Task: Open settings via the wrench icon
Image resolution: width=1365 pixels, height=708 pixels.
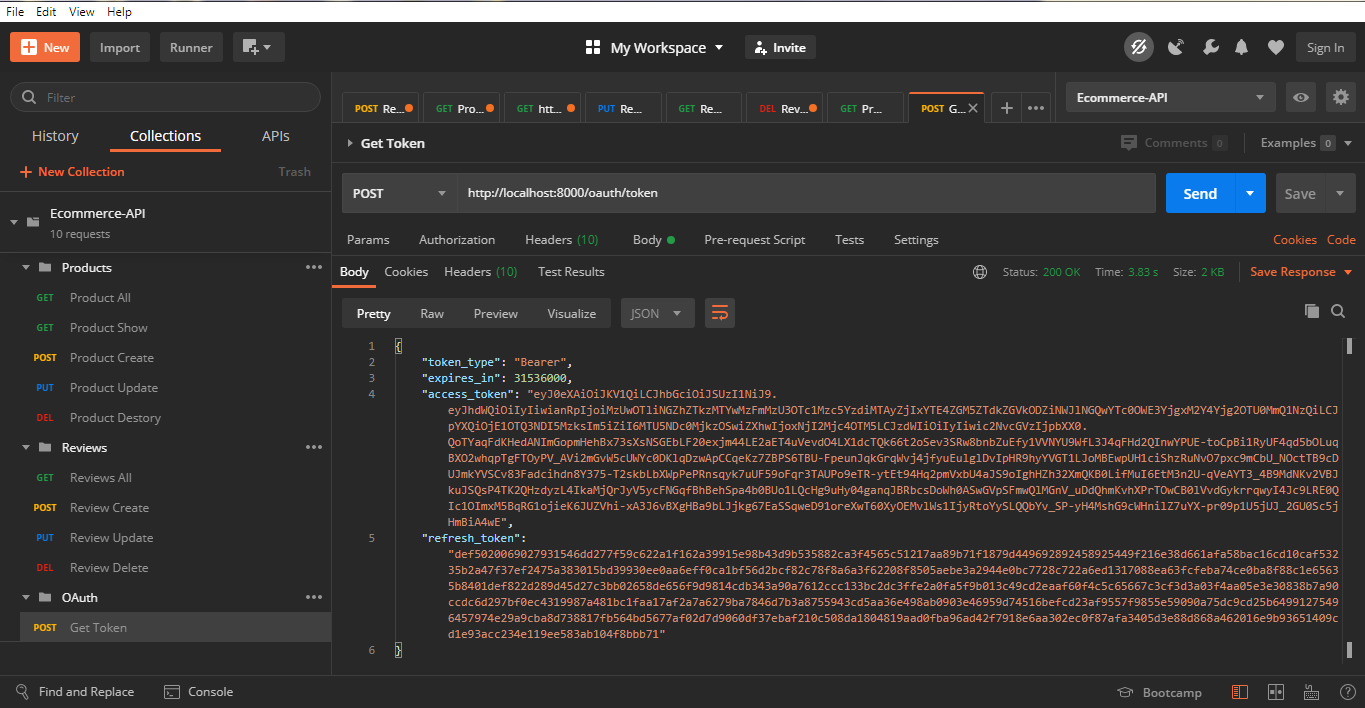Action: click(x=1211, y=46)
